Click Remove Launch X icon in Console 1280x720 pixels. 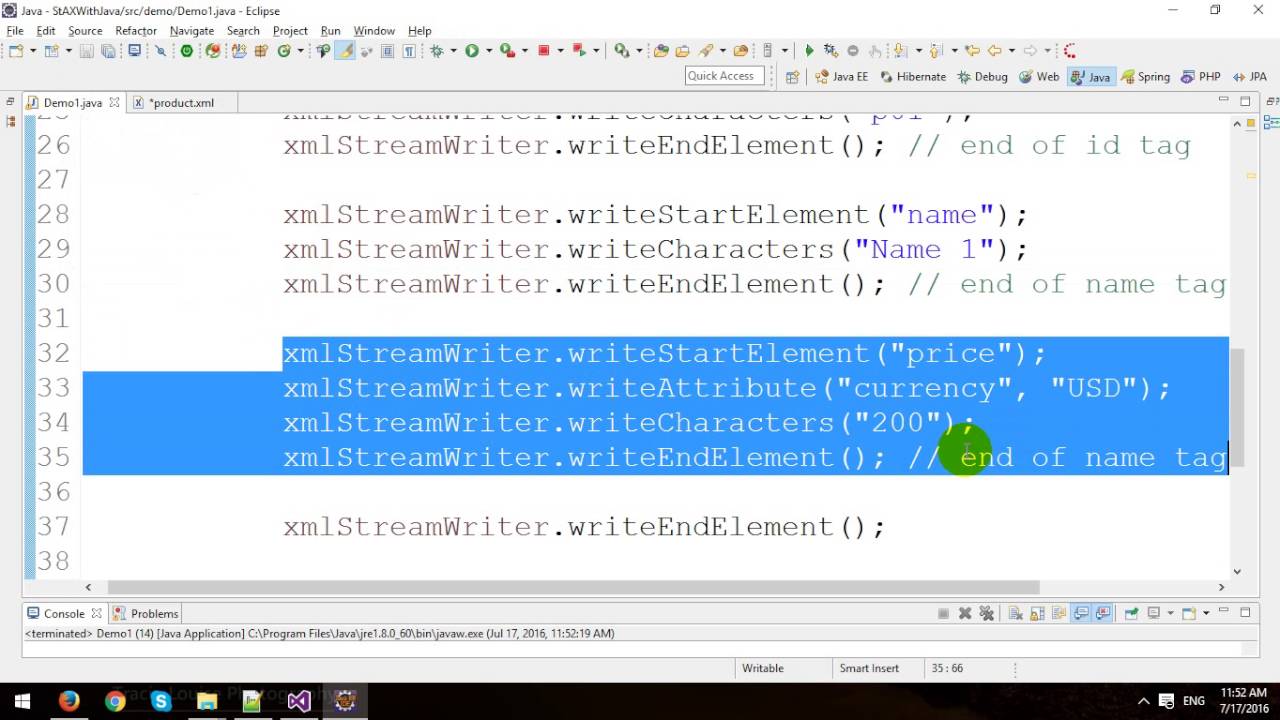pyautogui.click(x=965, y=613)
